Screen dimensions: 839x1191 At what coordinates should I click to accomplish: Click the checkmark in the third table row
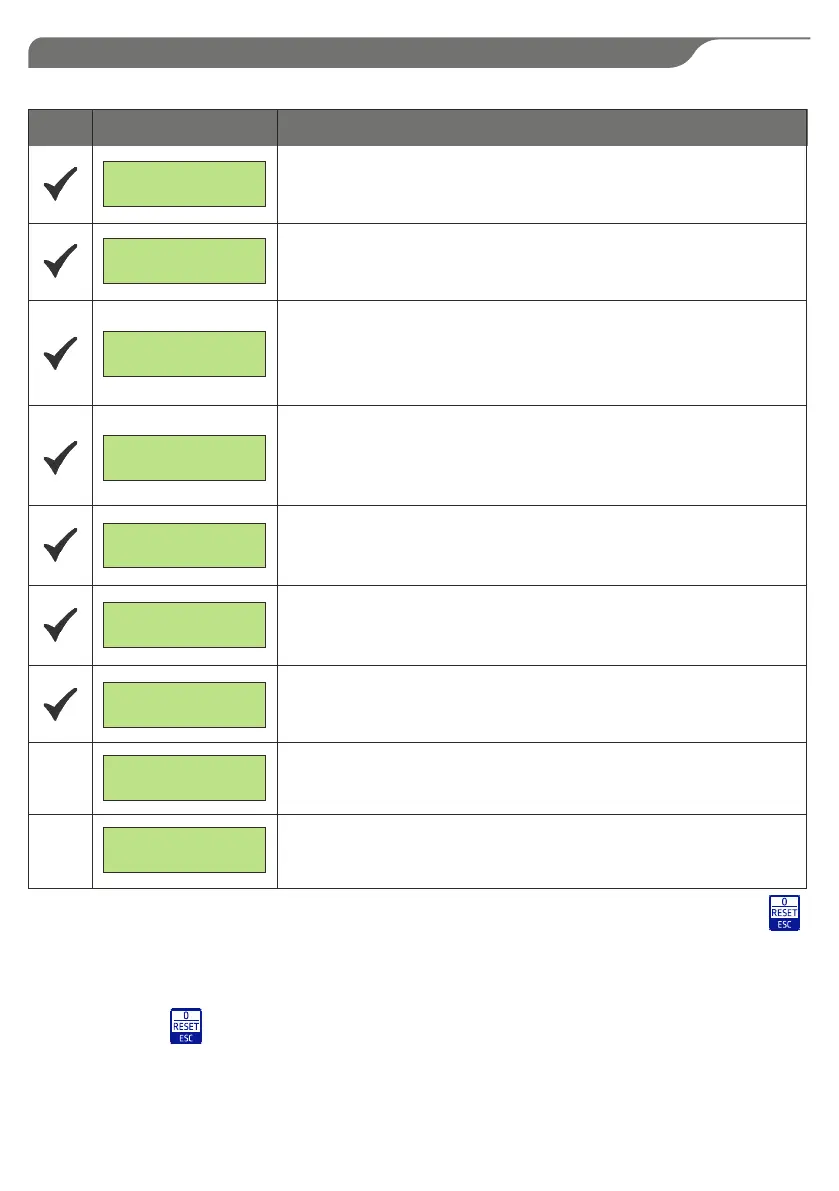[x=61, y=353]
